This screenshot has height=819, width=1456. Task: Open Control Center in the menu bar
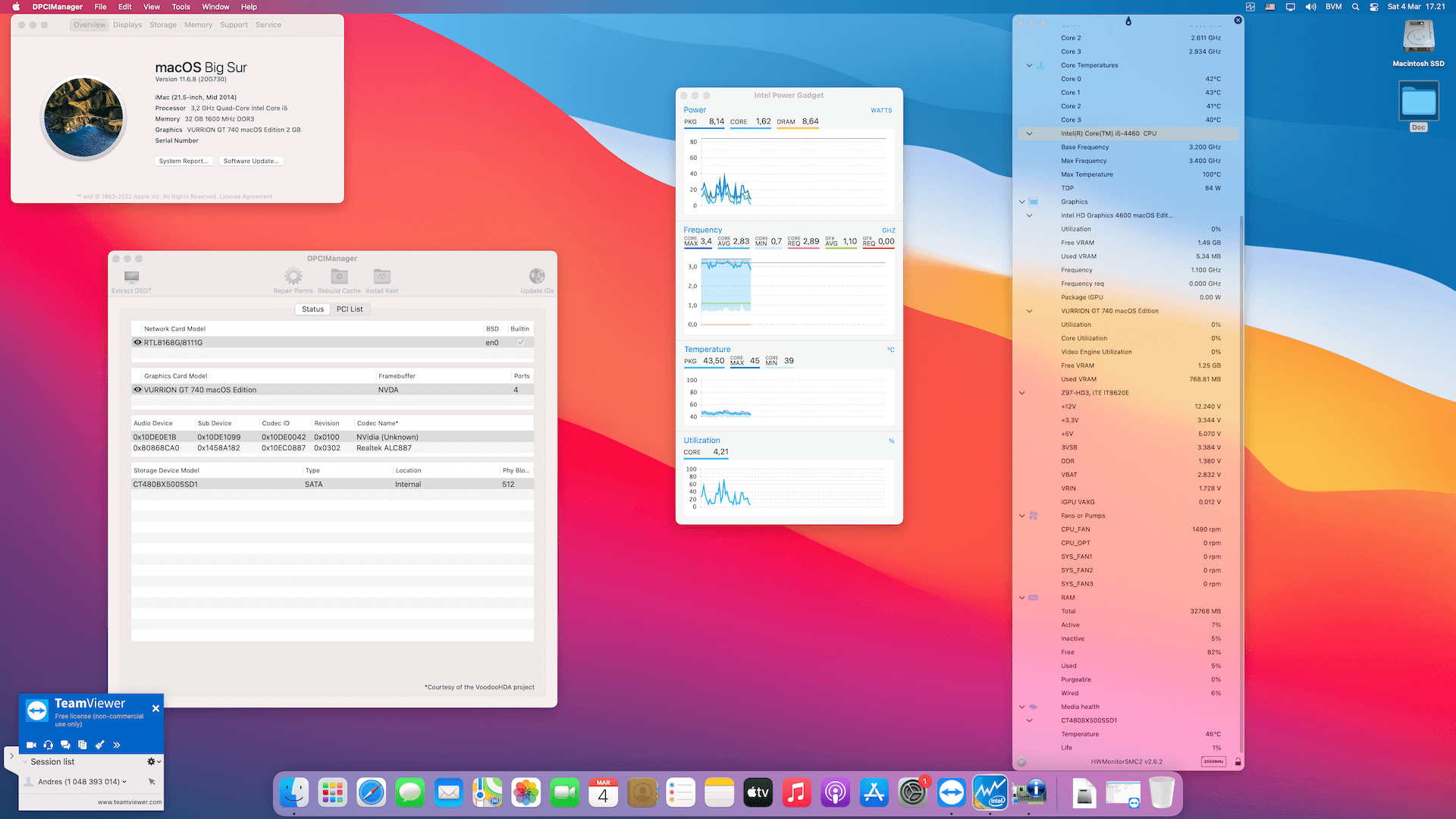pos(1374,7)
